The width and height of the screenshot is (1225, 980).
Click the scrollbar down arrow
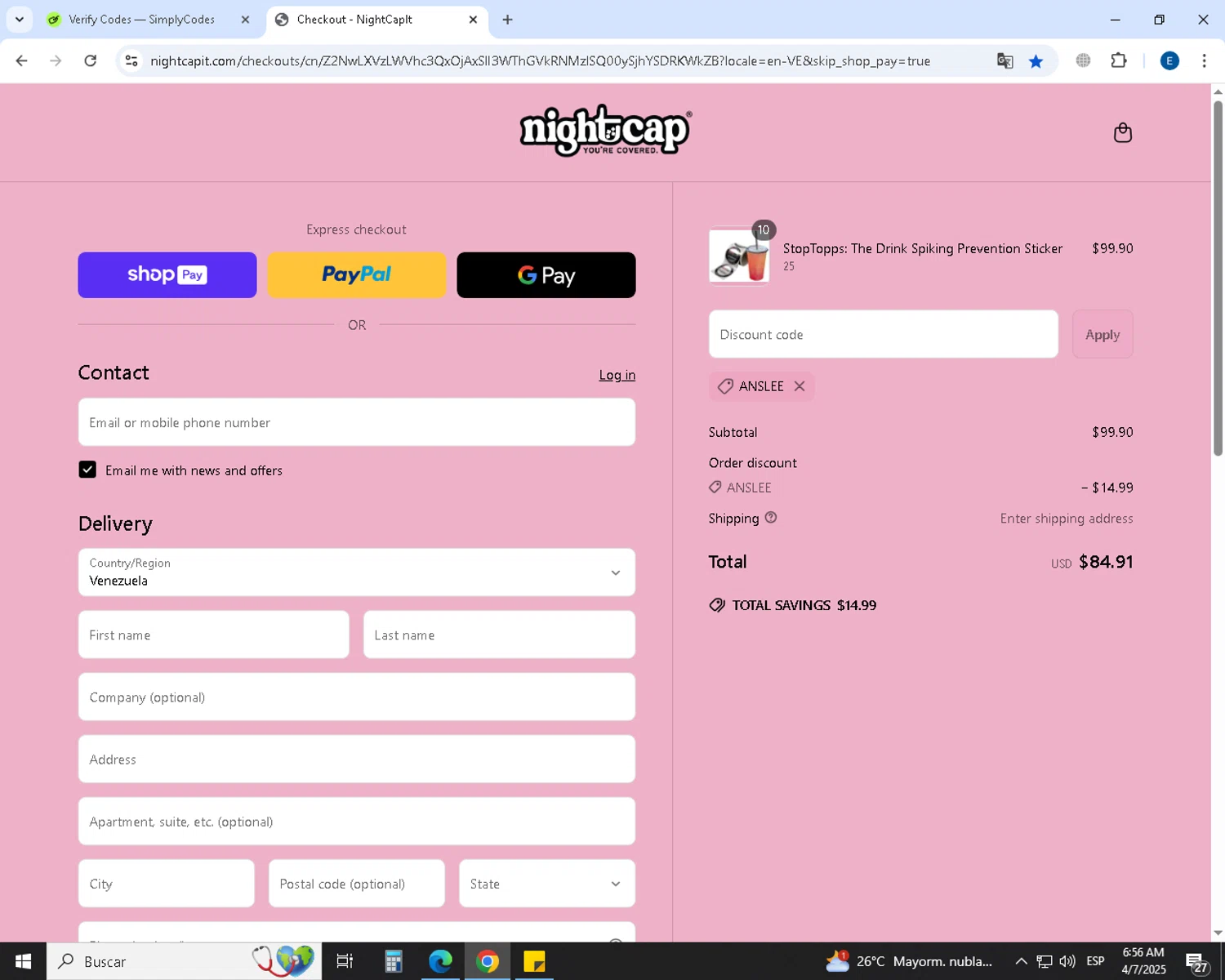[1218, 933]
